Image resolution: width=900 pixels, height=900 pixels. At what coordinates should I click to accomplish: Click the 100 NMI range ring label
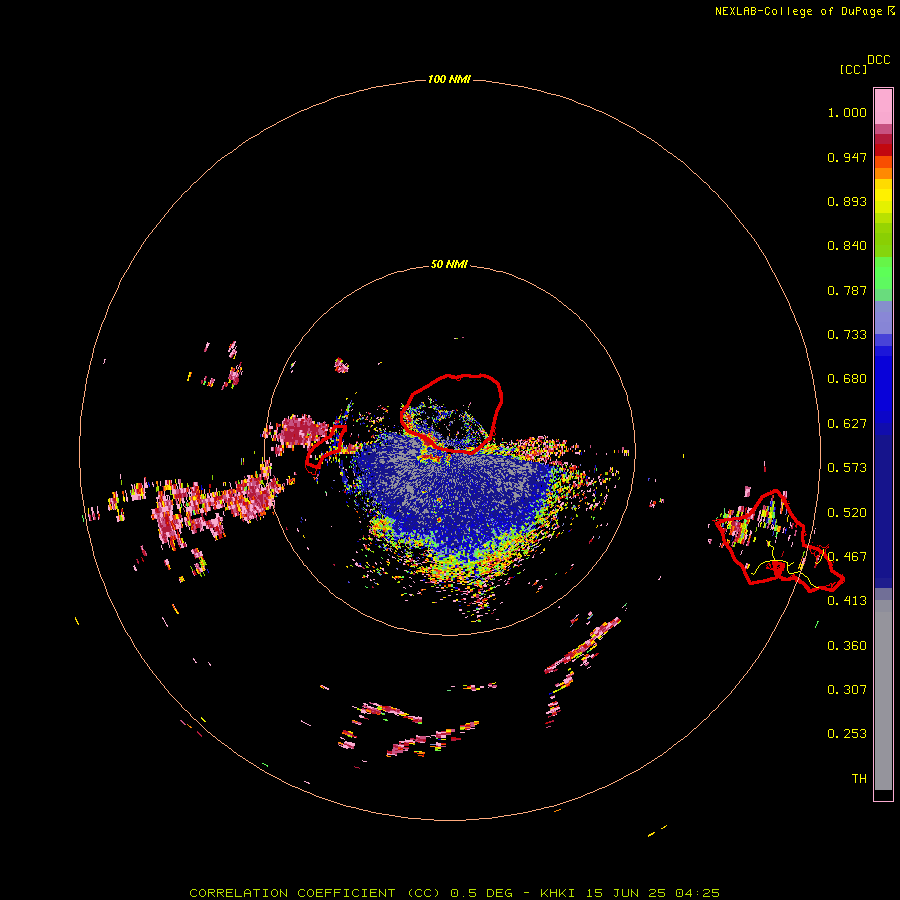pos(449,79)
